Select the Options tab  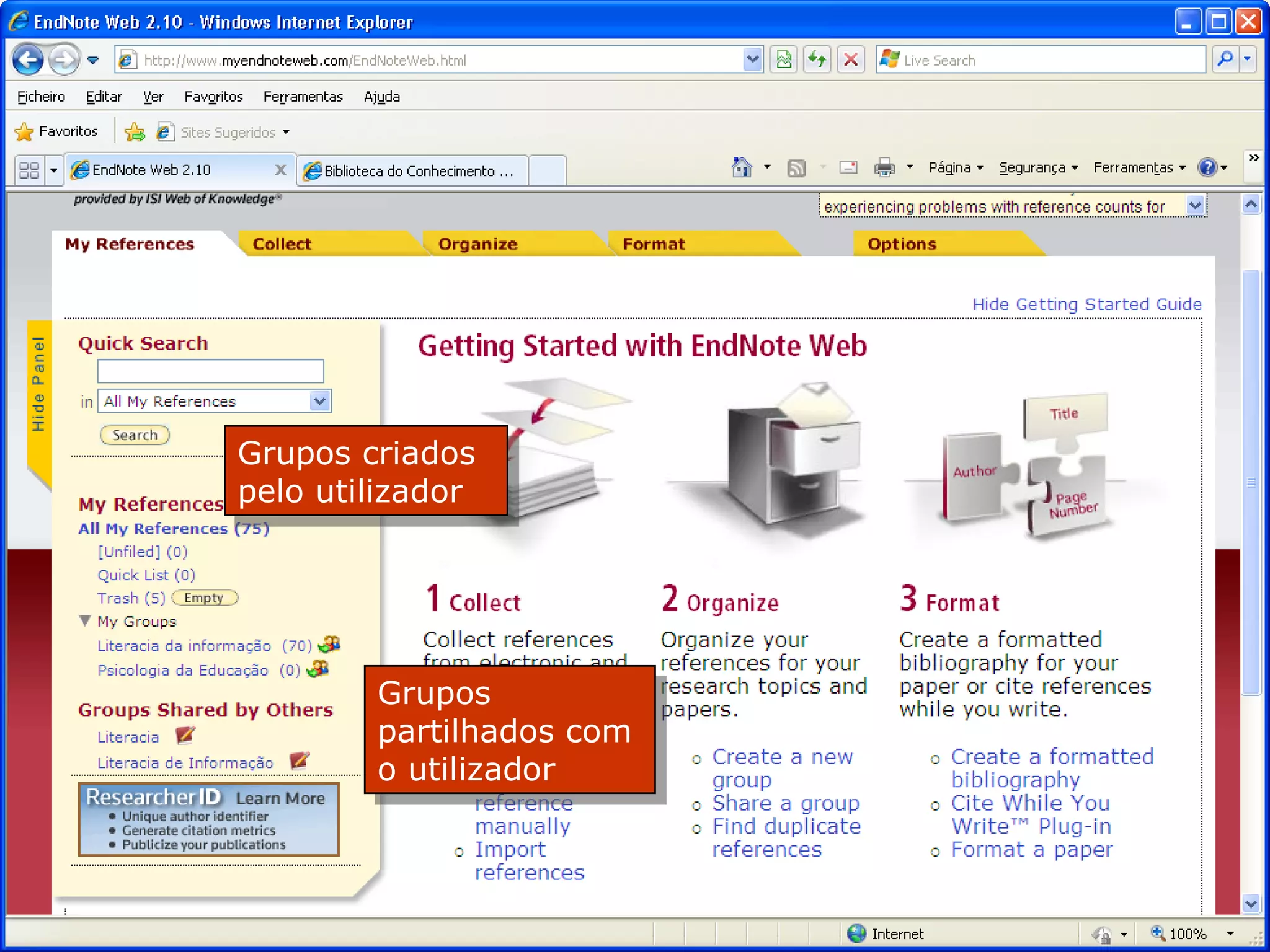coord(902,244)
